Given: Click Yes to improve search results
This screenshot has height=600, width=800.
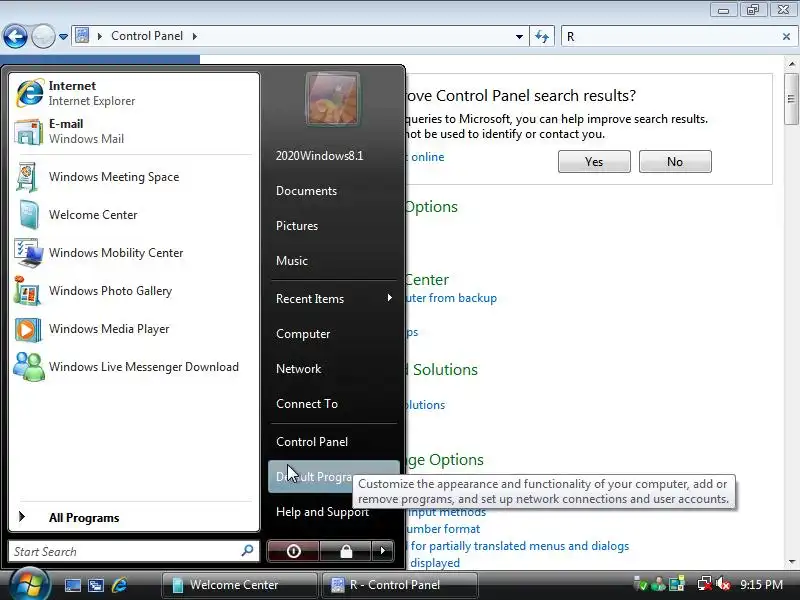Looking at the screenshot, I should point(594,162).
